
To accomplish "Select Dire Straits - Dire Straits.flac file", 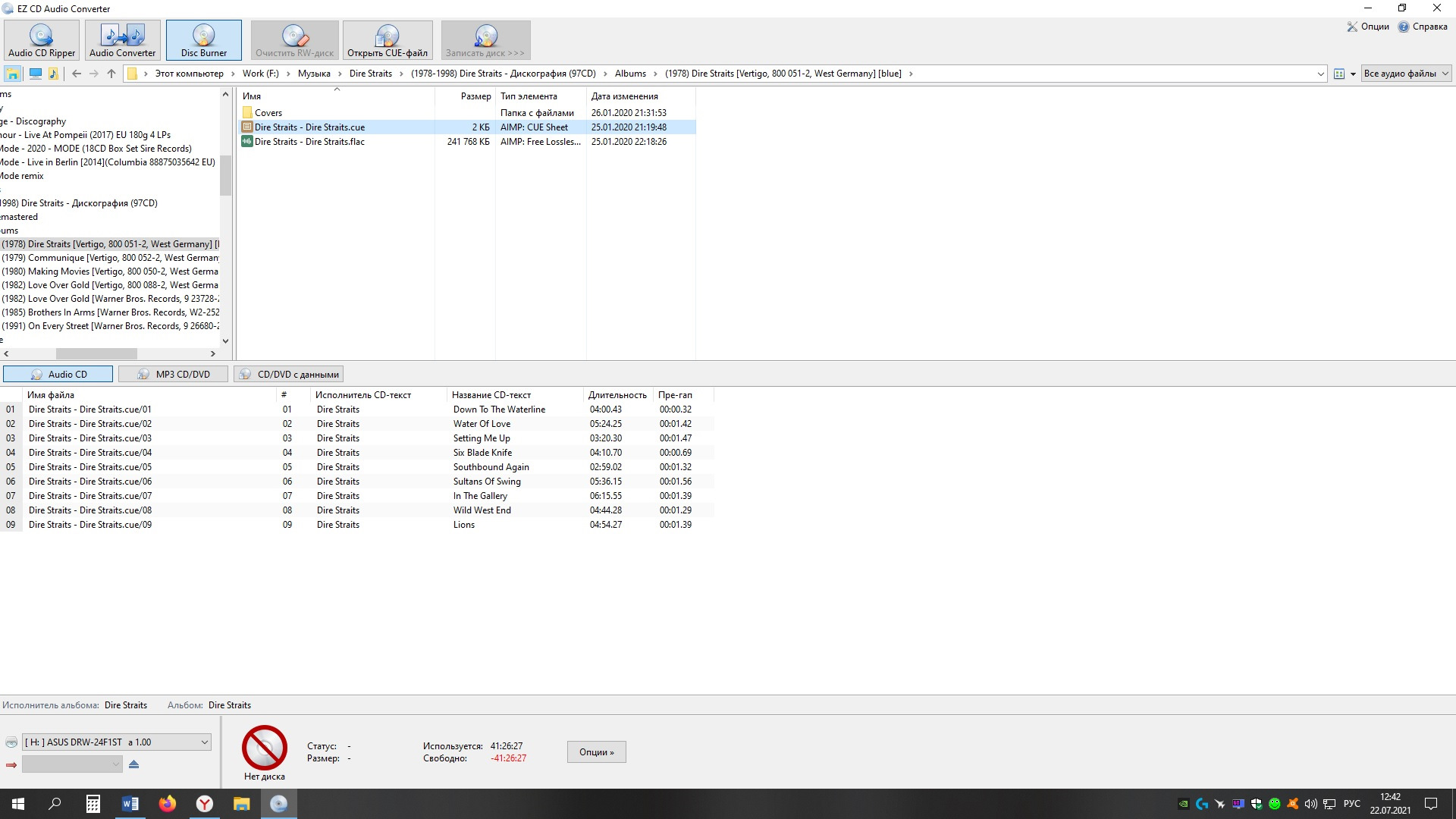I will (467, 142).
